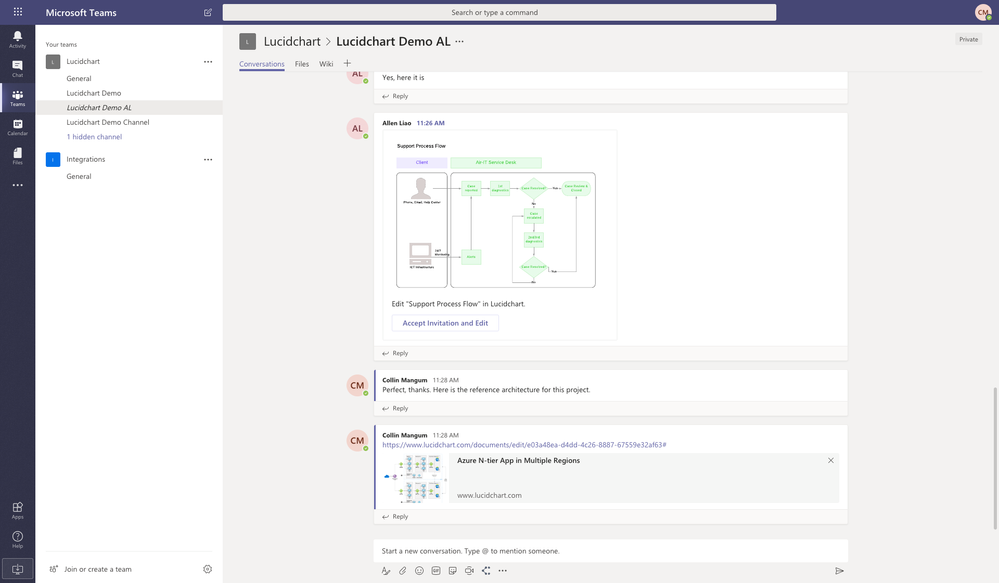Close the Azure N-tier link preview
This screenshot has height=583, width=999.
pos(831,460)
